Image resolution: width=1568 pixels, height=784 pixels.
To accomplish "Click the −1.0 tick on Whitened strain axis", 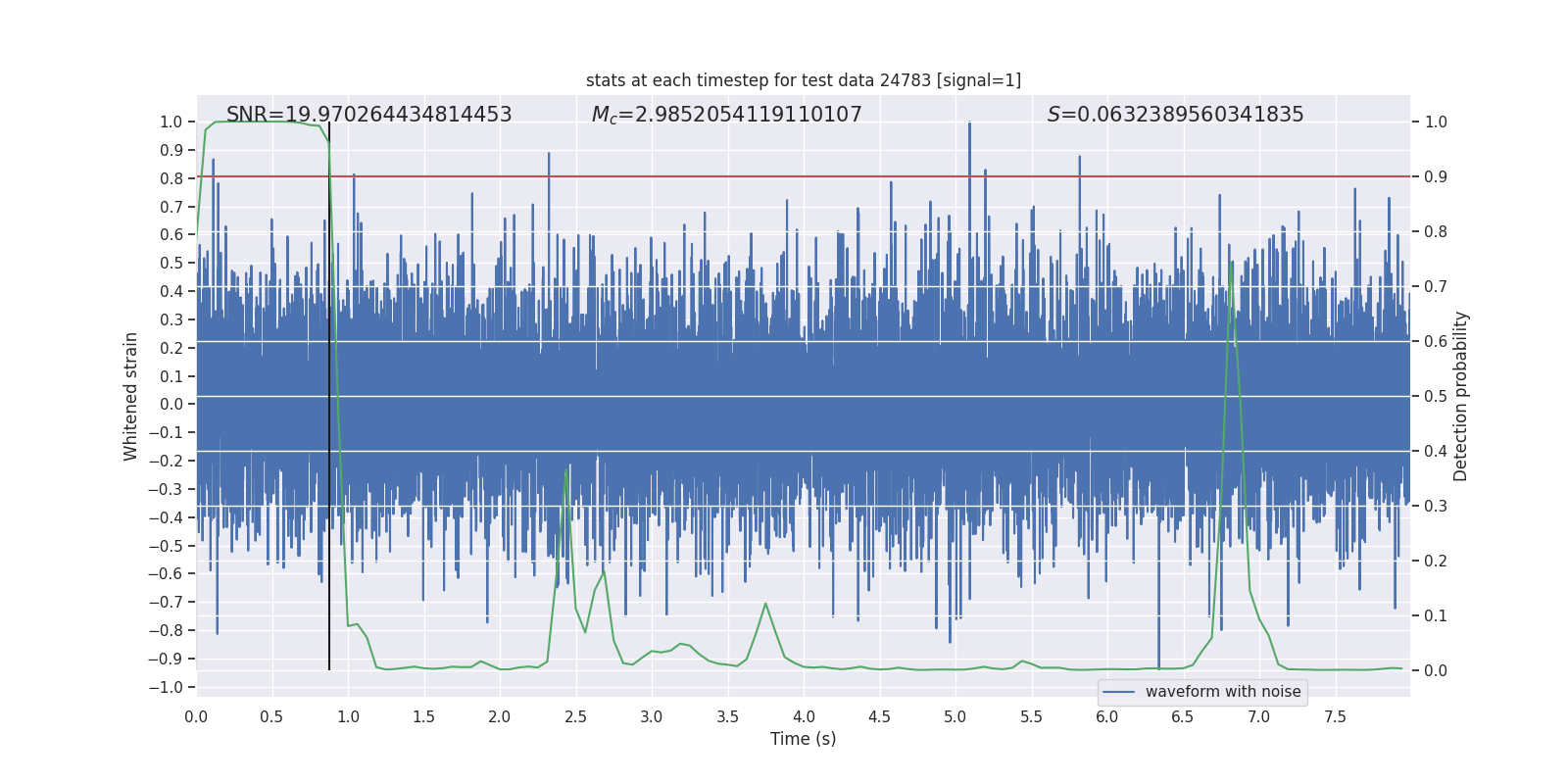I will coord(166,687).
